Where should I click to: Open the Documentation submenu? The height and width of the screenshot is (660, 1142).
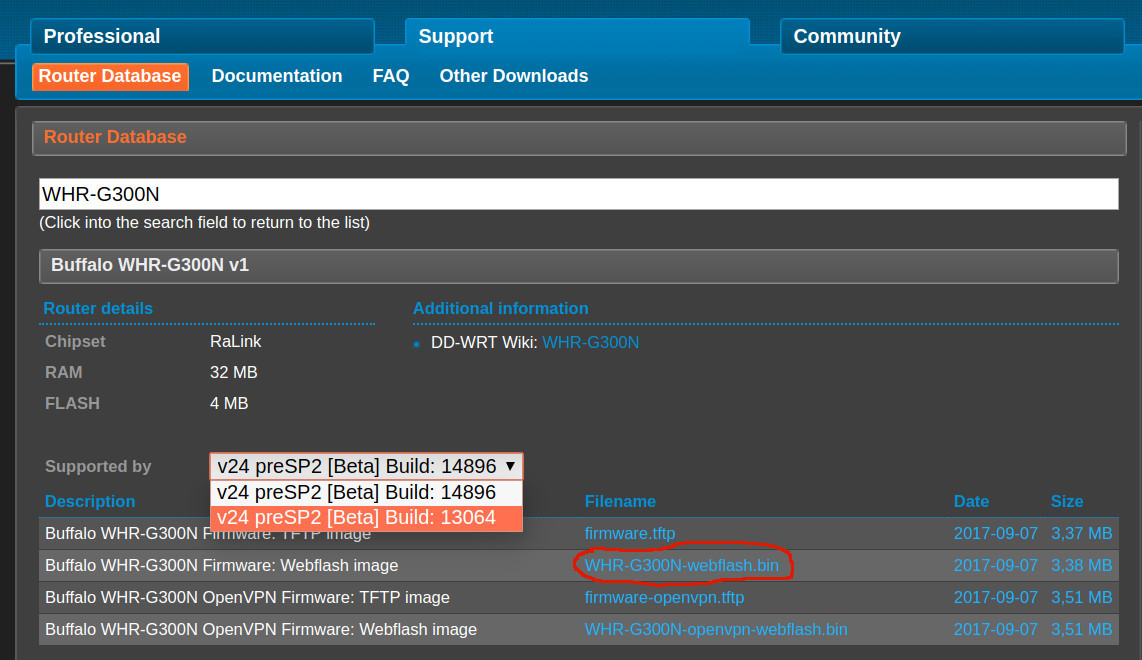point(277,76)
